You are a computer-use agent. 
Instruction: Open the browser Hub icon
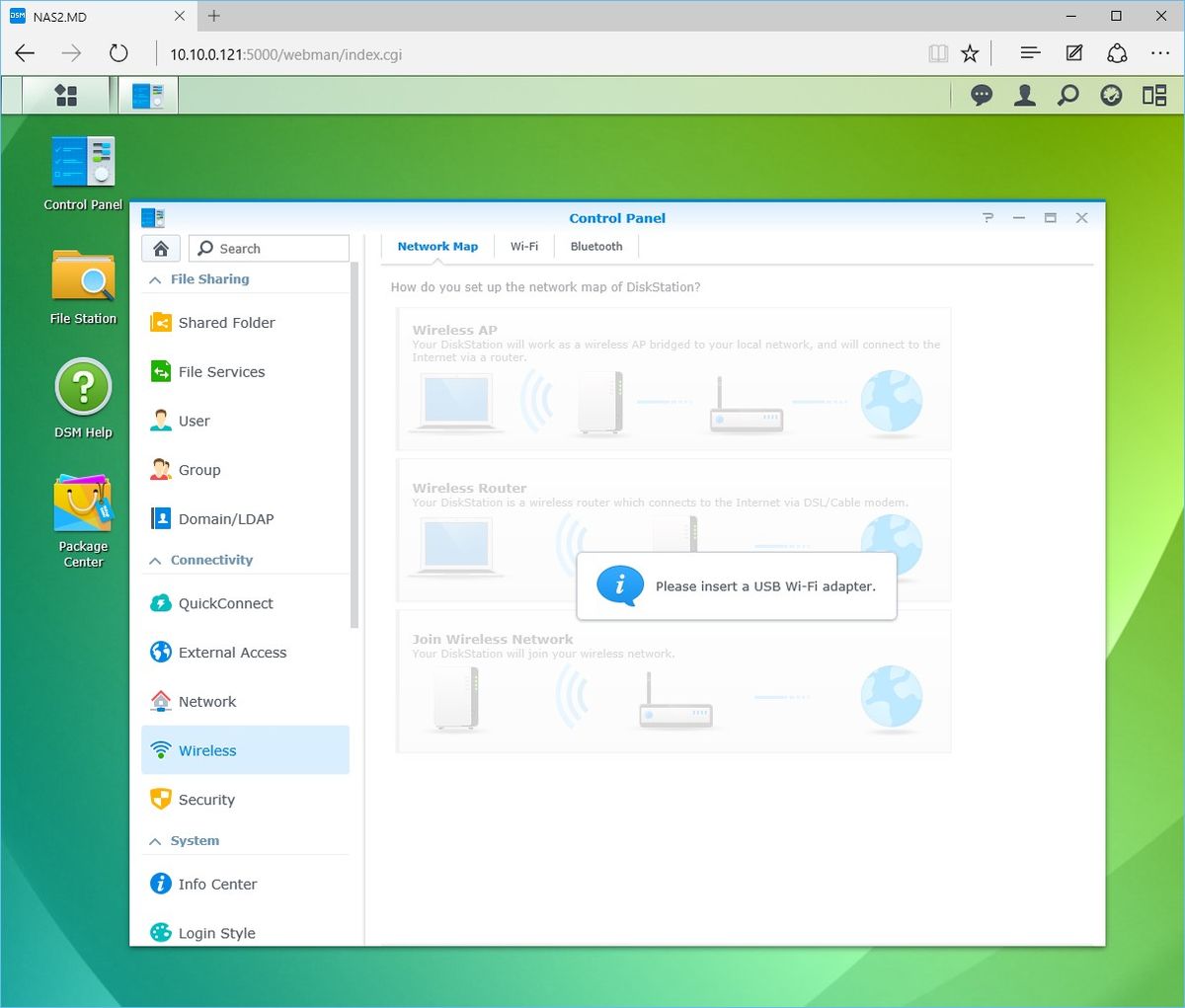coord(1030,54)
